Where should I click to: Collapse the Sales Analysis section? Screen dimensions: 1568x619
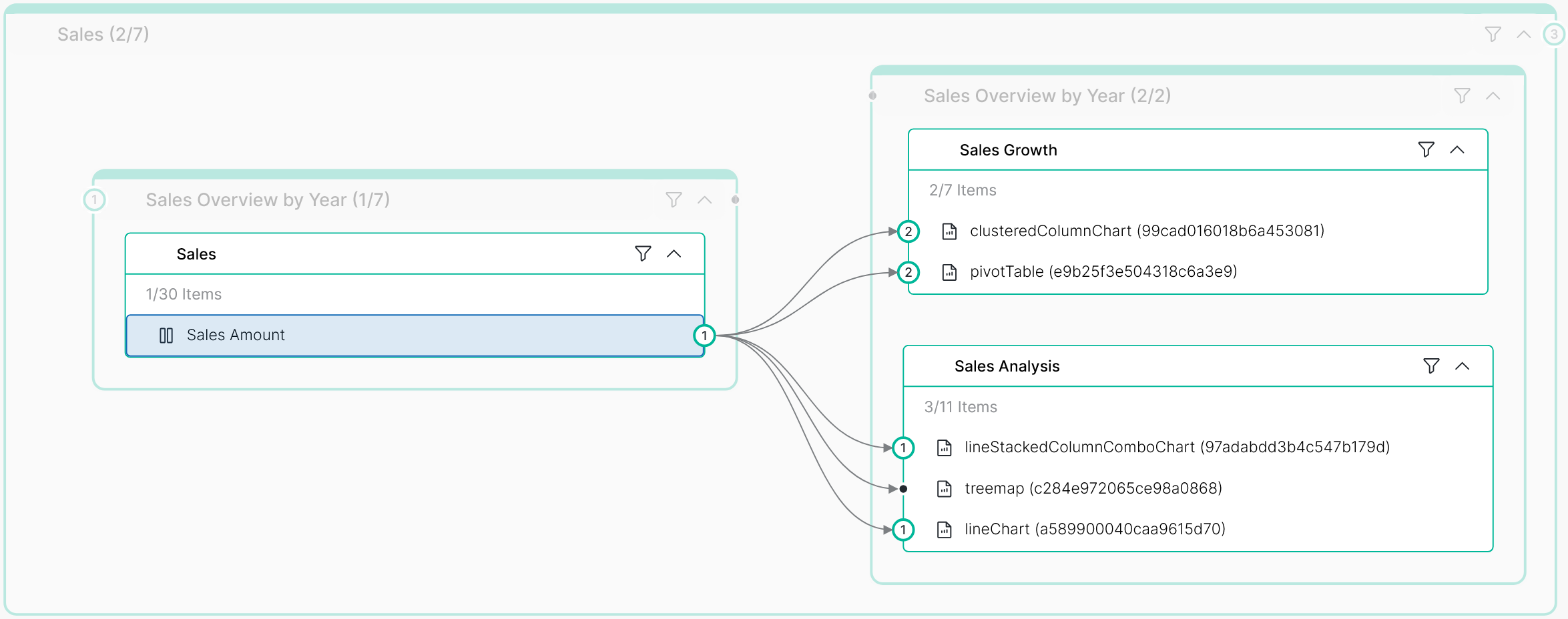pos(1462,366)
